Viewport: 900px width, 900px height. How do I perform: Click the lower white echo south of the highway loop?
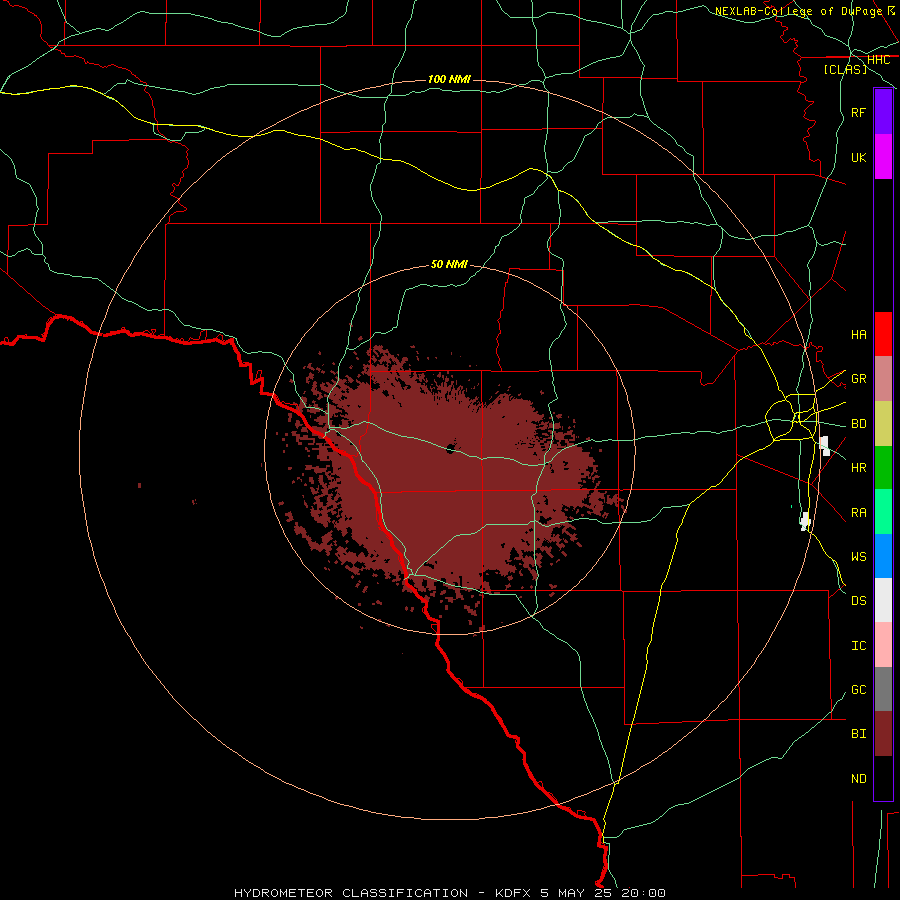coord(805,521)
